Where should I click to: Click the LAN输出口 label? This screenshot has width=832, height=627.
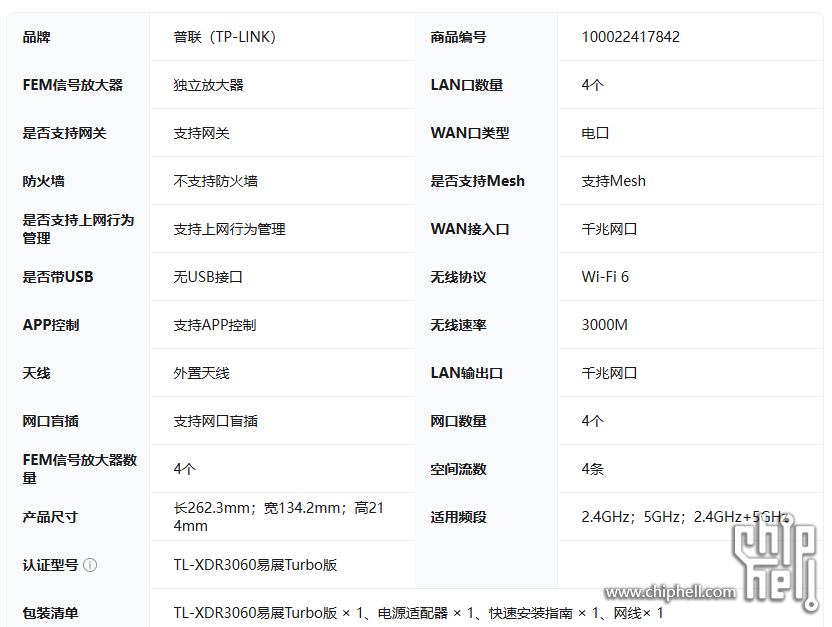[x=466, y=373]
